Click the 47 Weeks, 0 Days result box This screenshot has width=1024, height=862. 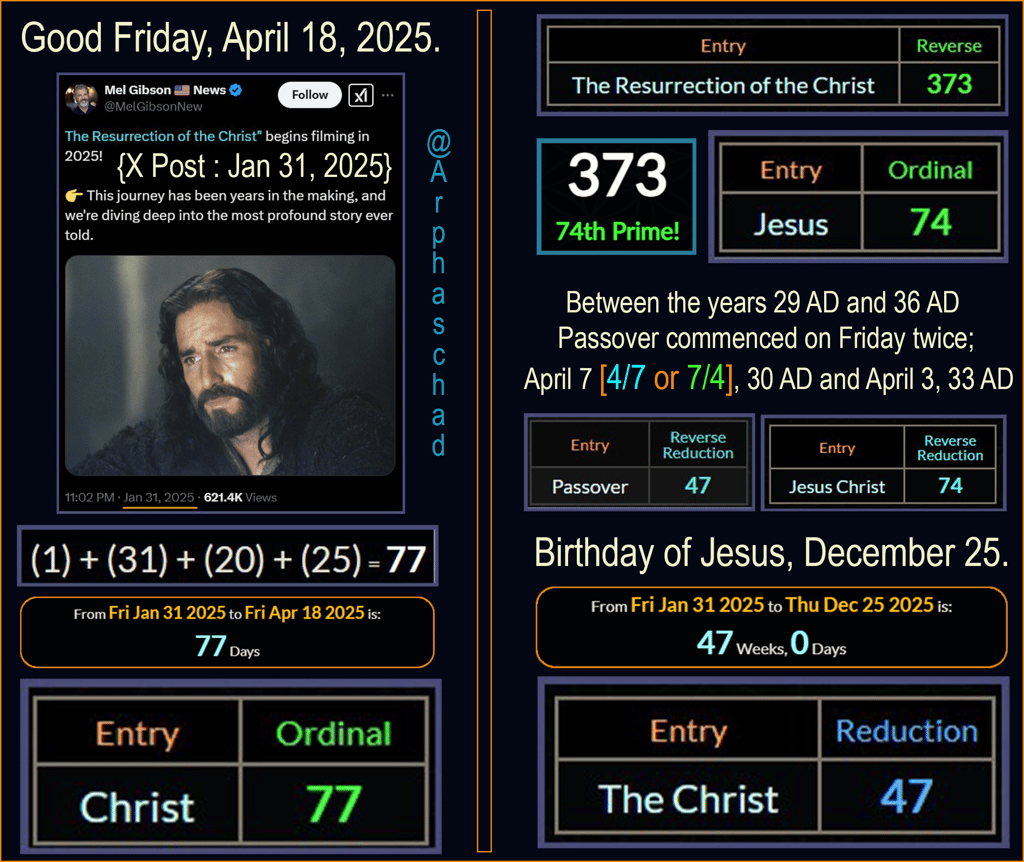771,628
